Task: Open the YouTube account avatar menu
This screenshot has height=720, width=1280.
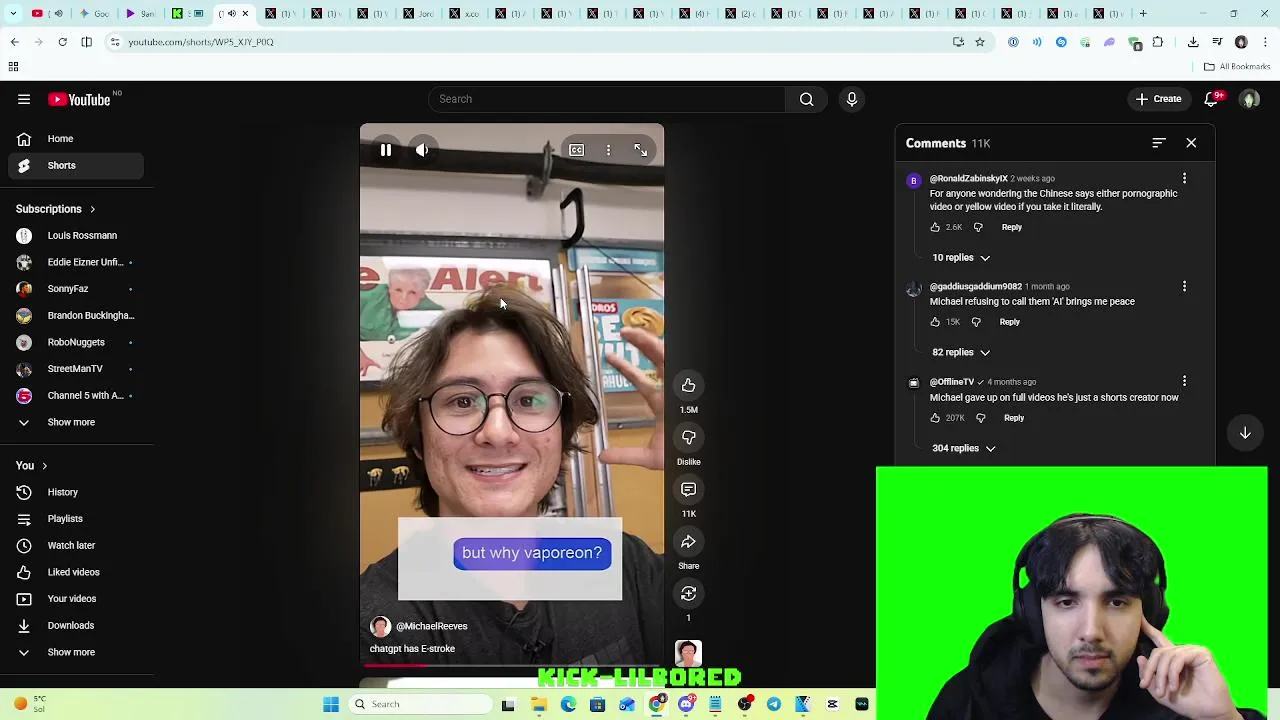Action: (x=1249, y=99)
